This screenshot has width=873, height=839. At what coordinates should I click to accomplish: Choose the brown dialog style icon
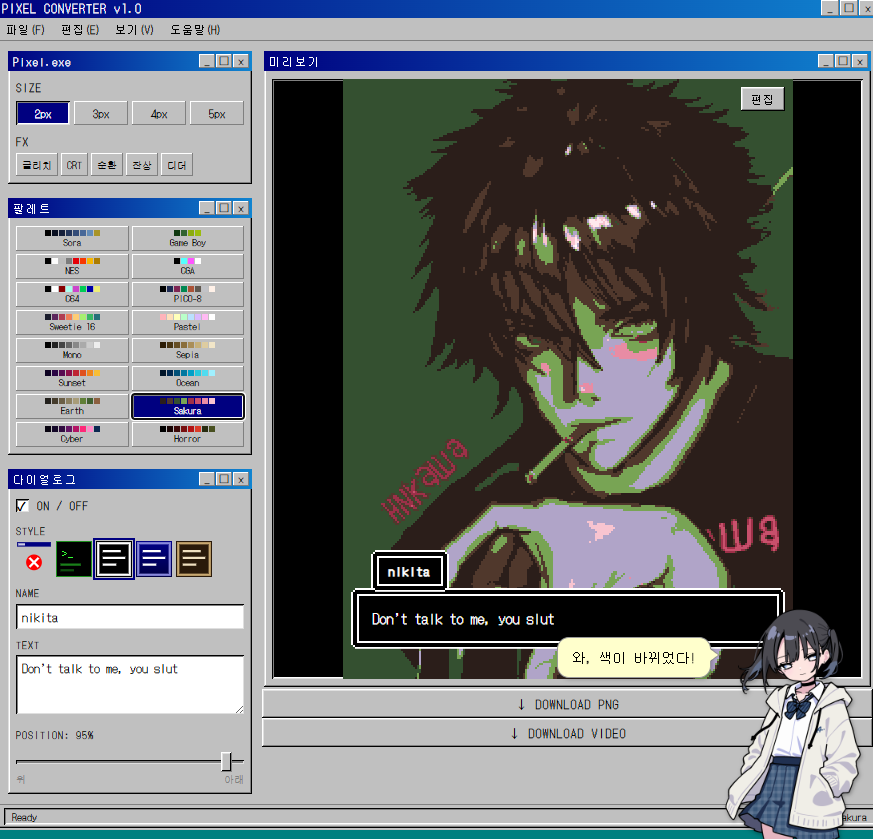click(194, 558)
